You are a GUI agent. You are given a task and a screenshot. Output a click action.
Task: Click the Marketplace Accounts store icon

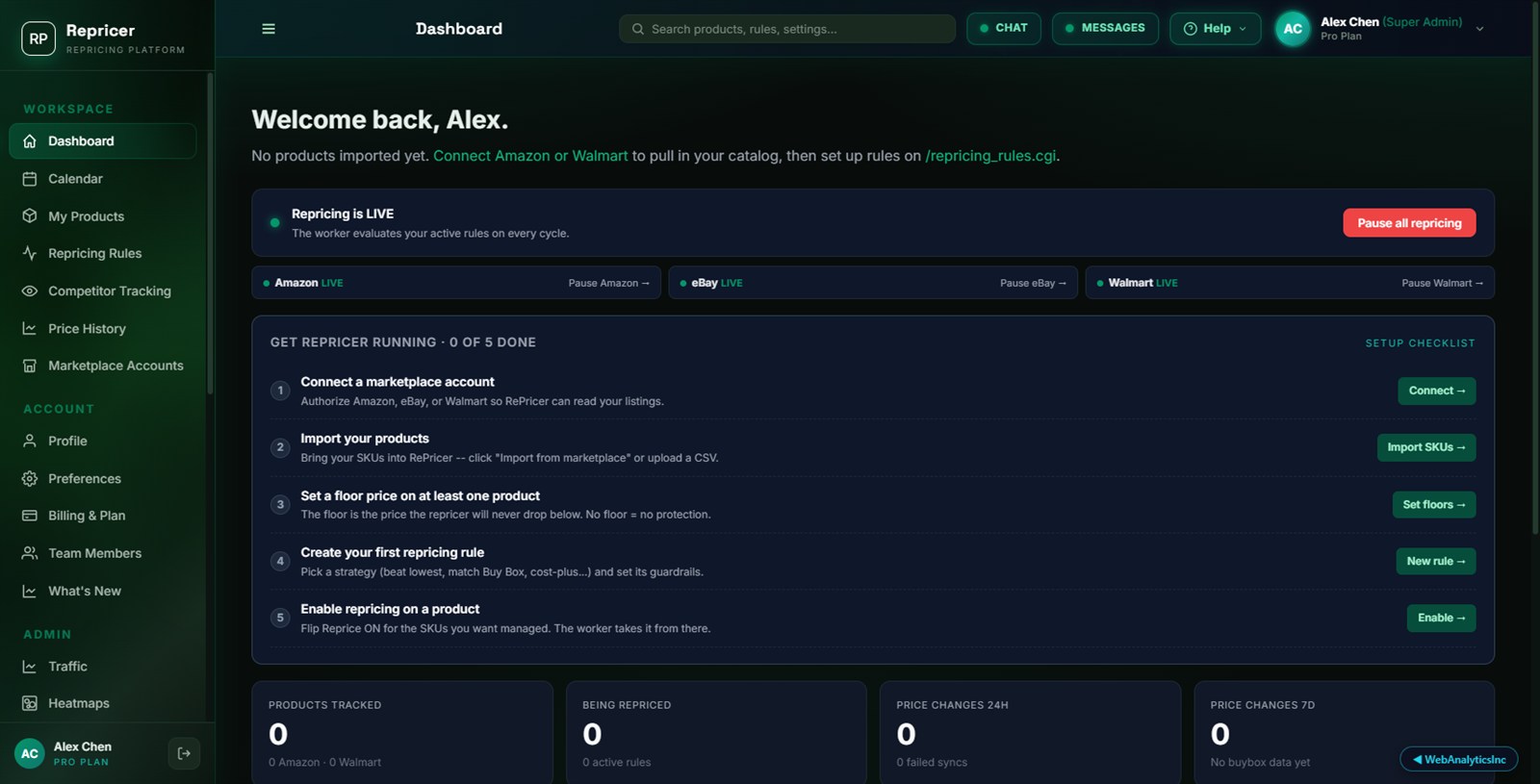coord(30,366)
